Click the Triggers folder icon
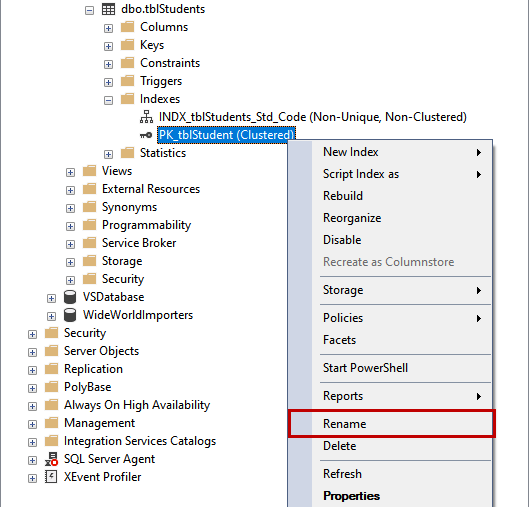Viewport: 529px width, 507px height. [x=128, y=81]
